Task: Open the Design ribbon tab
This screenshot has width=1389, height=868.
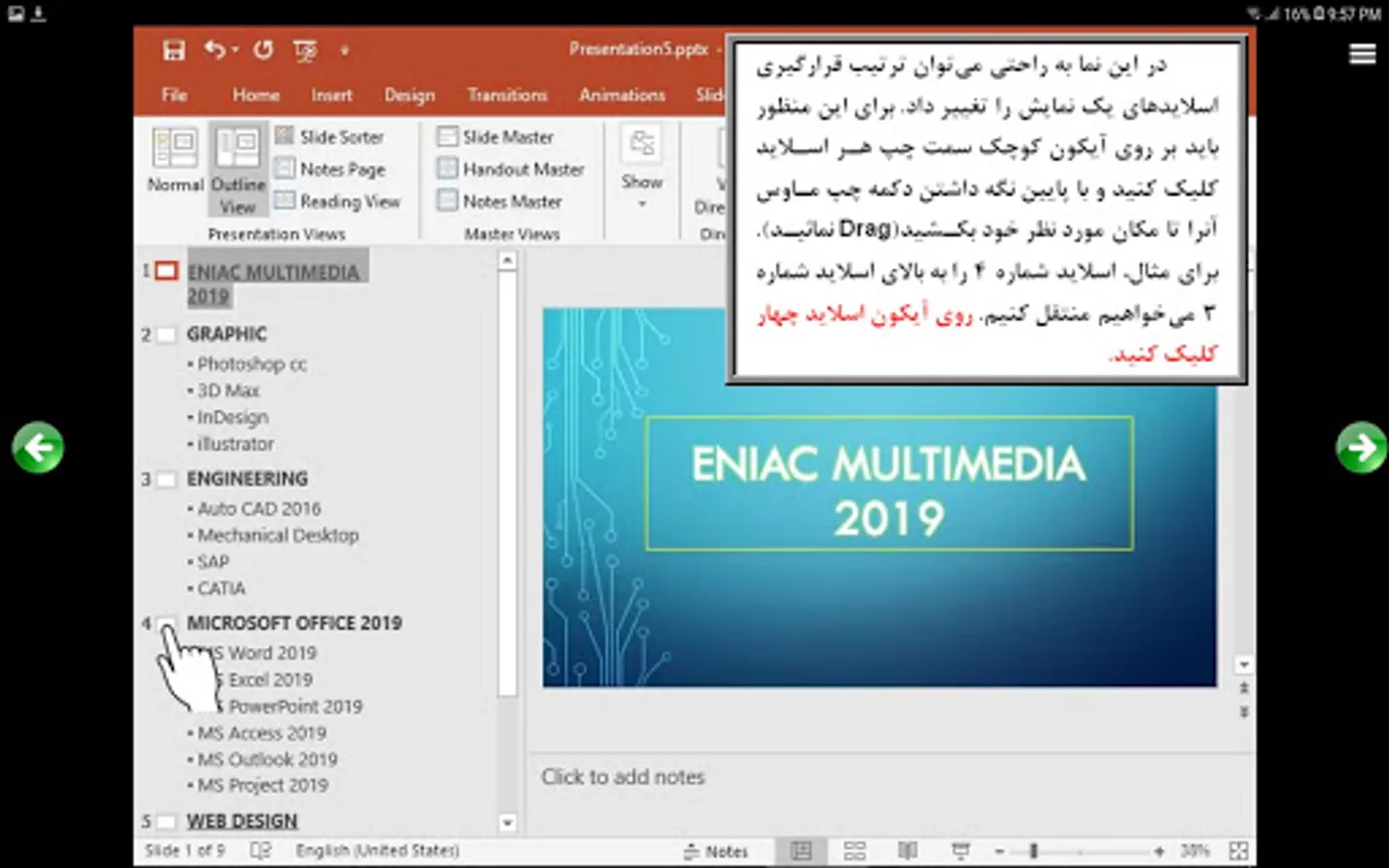Action: pos(409,95)
